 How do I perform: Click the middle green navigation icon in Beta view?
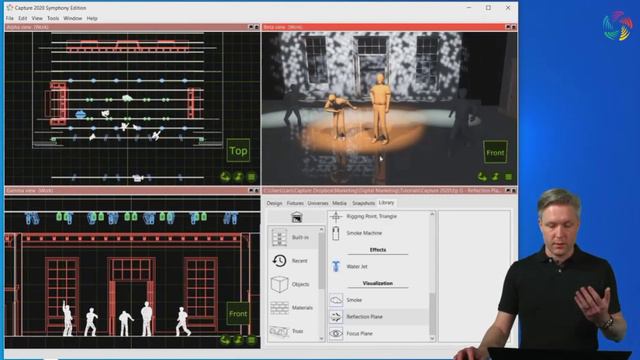[x=496, y=176]
